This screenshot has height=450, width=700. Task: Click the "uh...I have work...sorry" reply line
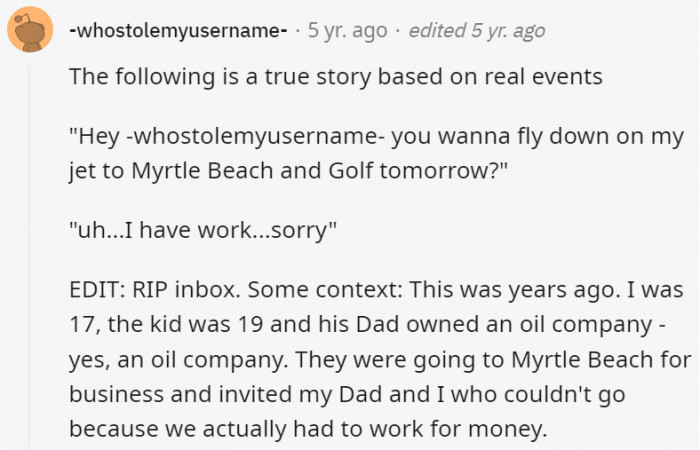point(203,232)
